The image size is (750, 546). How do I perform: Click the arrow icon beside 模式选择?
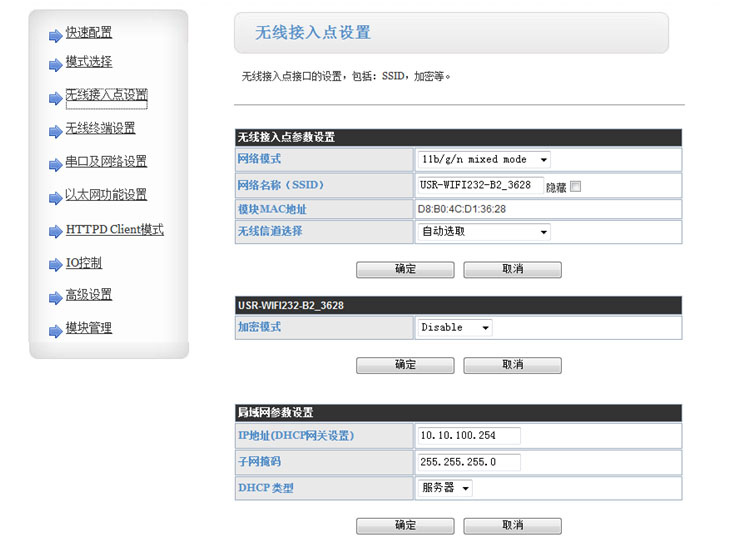(x=55, y=66)
